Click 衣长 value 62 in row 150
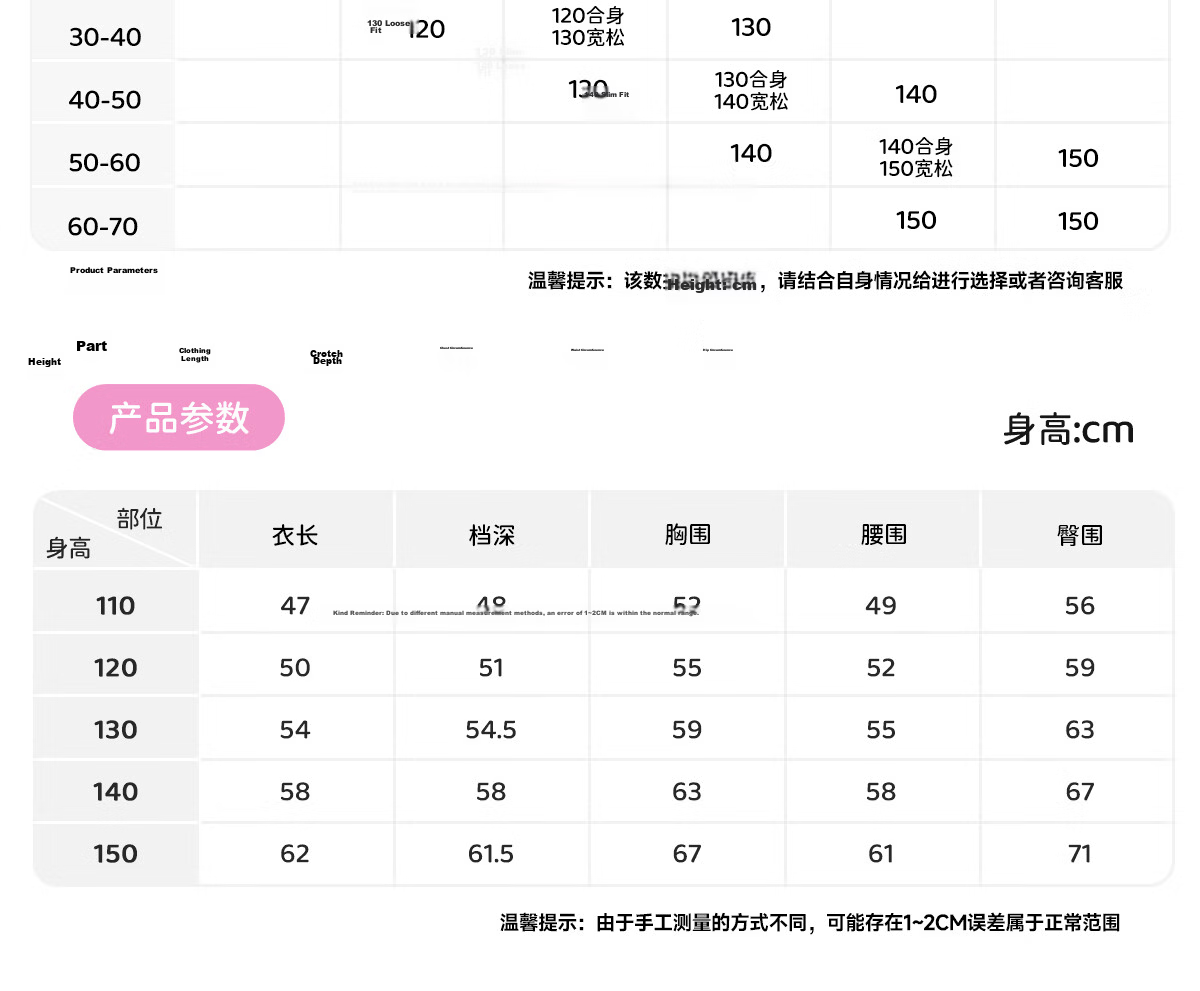This screenshot has height=991, width=1200. 295,854
